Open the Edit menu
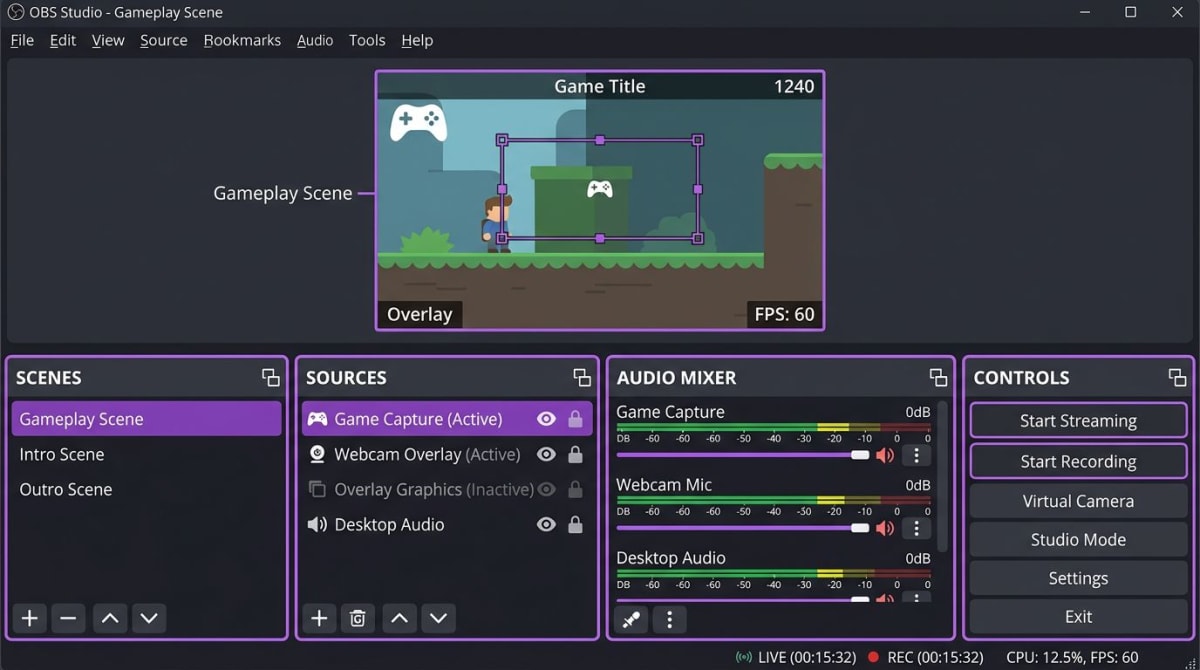The image size is (1200, 670). pos(63,40)
